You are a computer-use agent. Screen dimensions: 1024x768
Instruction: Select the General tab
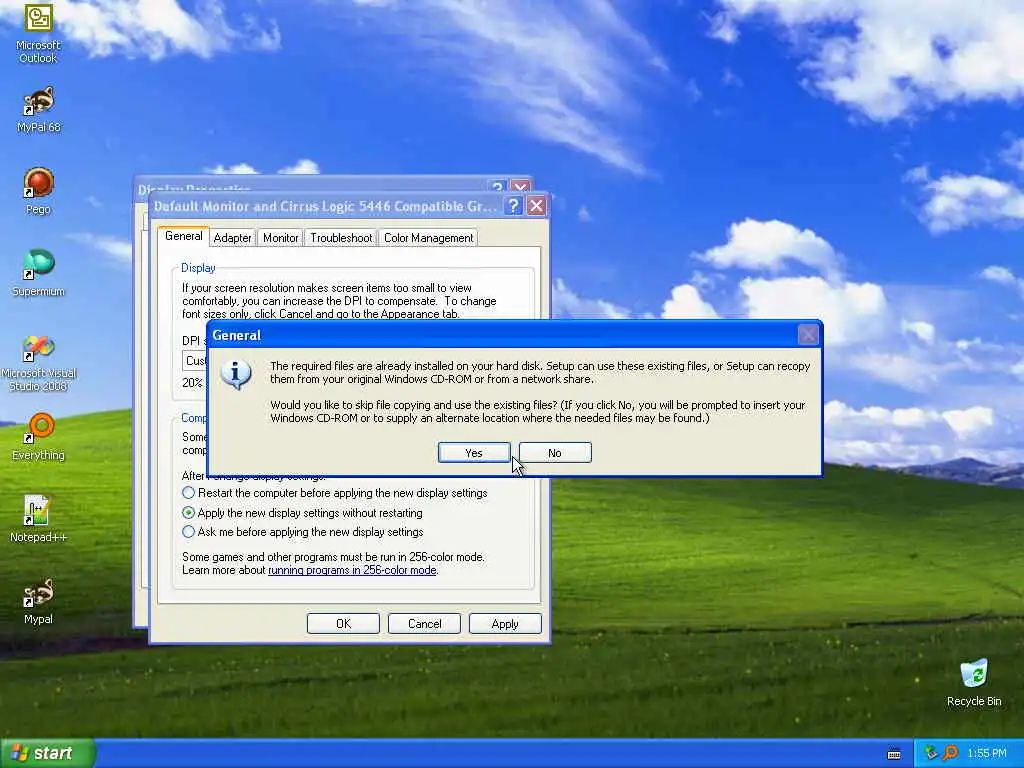point(184,236)
